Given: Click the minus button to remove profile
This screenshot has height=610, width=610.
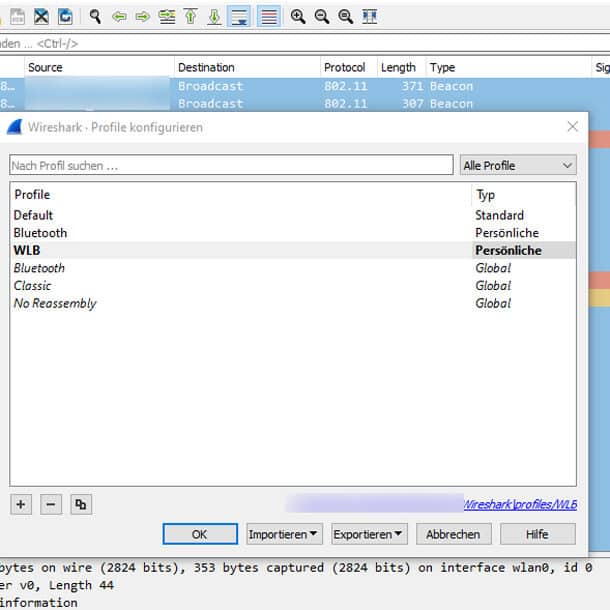Looking at the screenshot, I should [x=51, y=505].
